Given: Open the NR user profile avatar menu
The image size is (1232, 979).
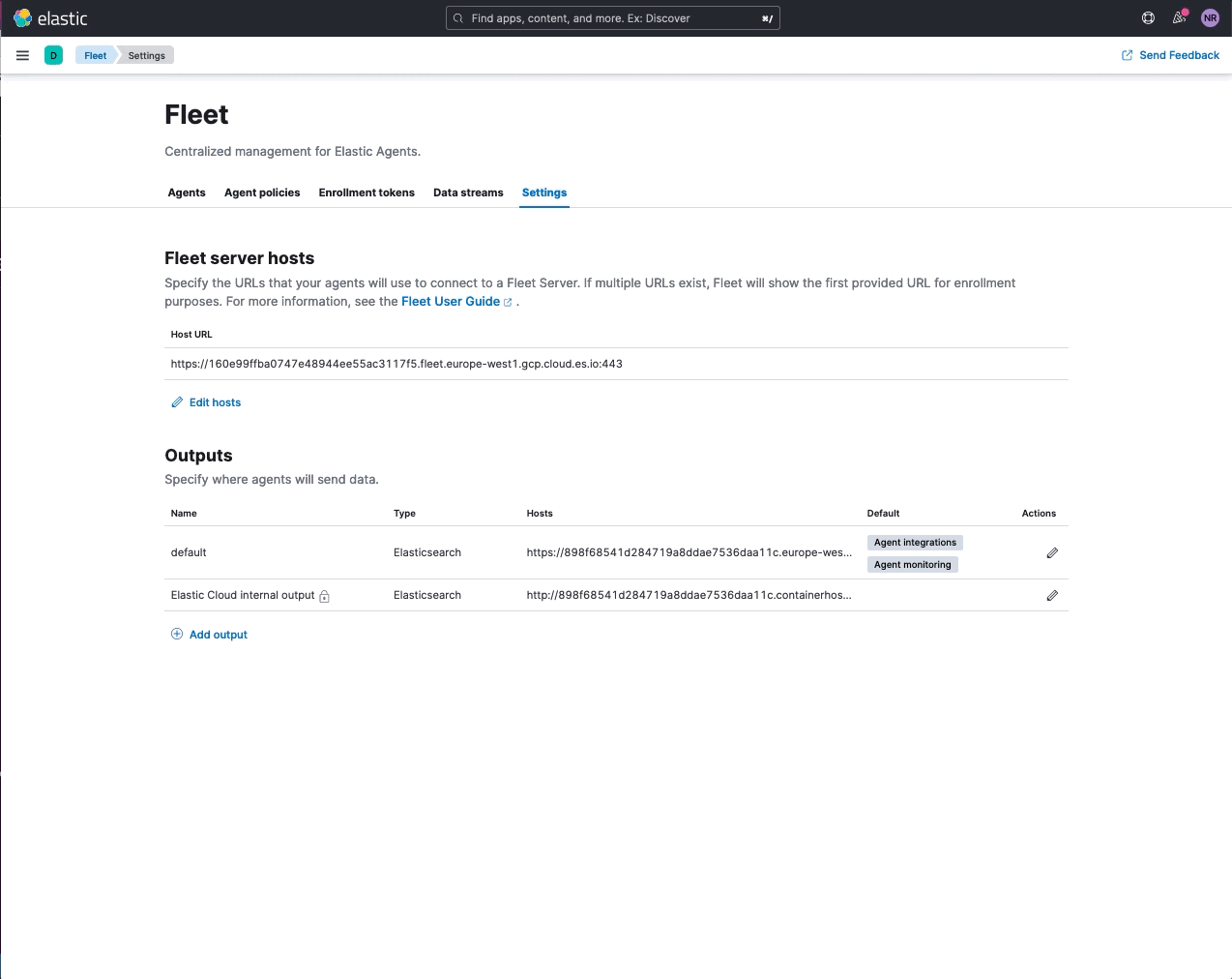Looking at the screenshot, I should (x=1210, y=17).
